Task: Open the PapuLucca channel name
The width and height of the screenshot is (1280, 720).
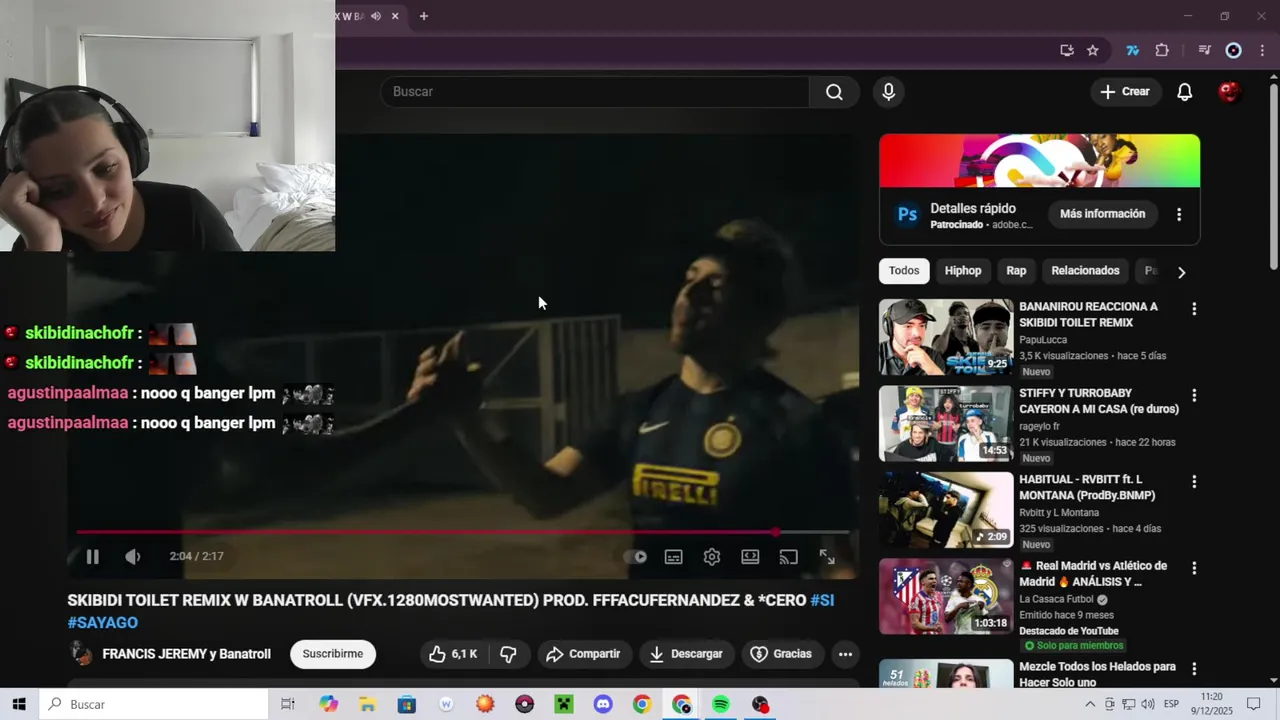Action: click(1043, 340)
